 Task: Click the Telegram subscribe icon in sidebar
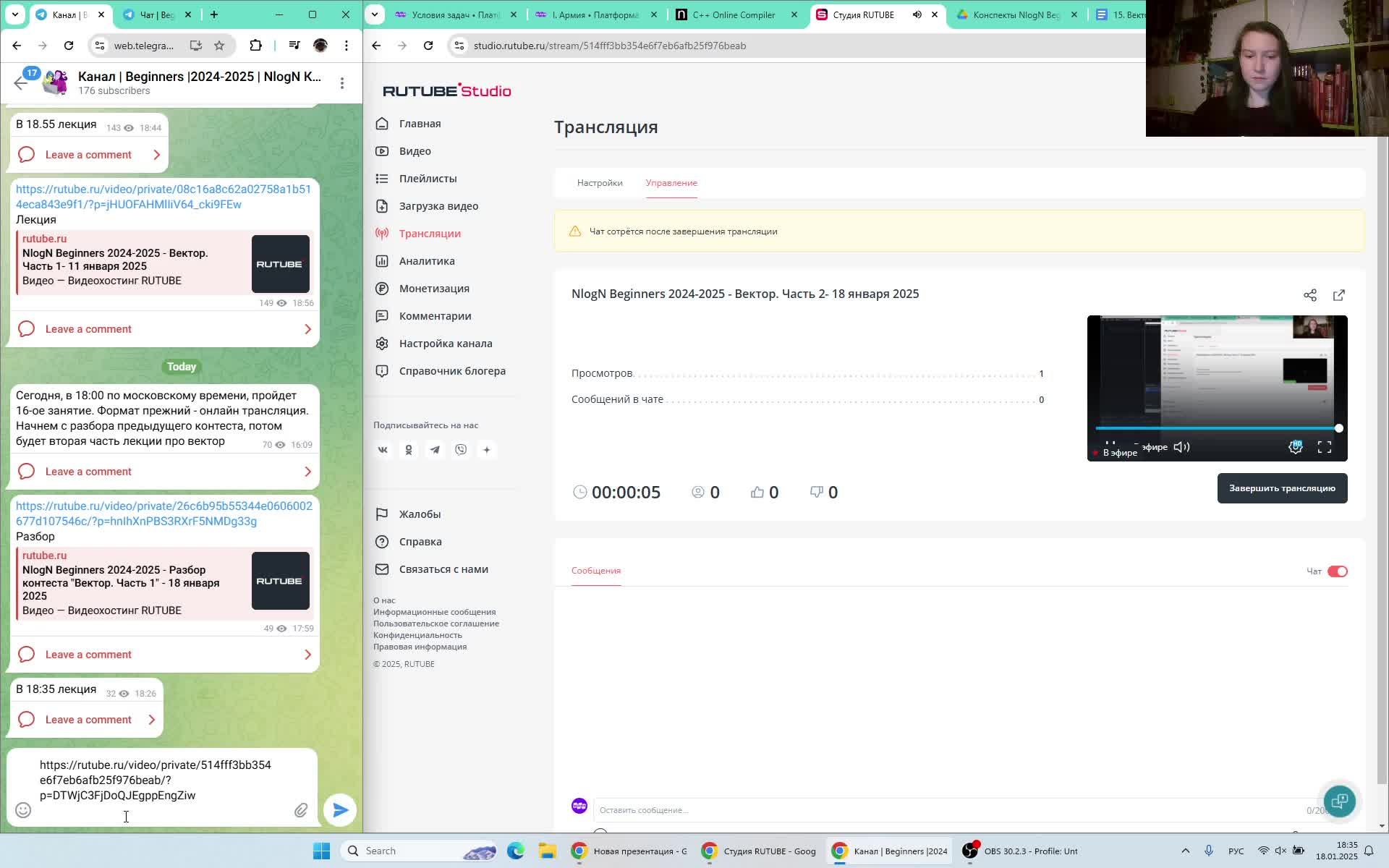tap(435, 449)
